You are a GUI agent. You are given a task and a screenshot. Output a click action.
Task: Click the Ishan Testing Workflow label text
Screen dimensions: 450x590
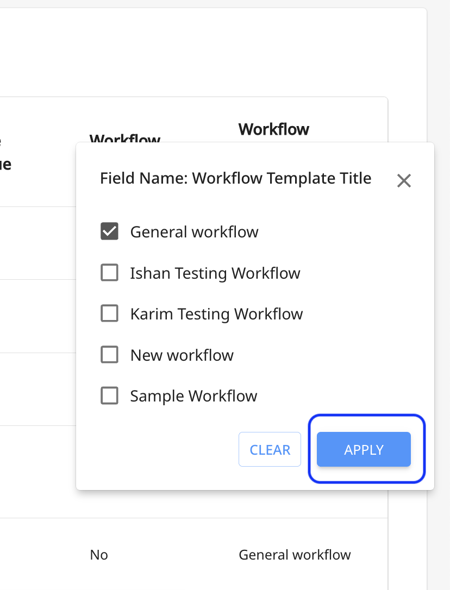(x=215, y=273)
